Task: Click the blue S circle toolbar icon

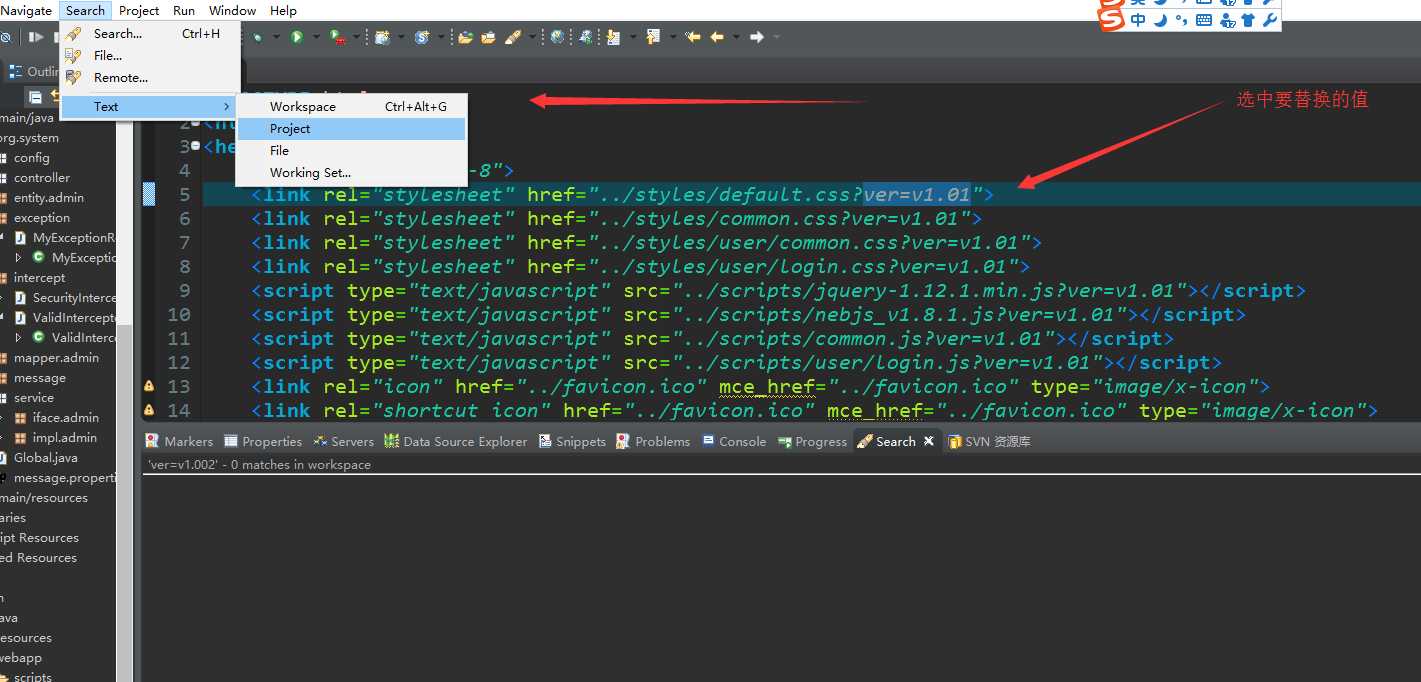Action: [421, 37]
